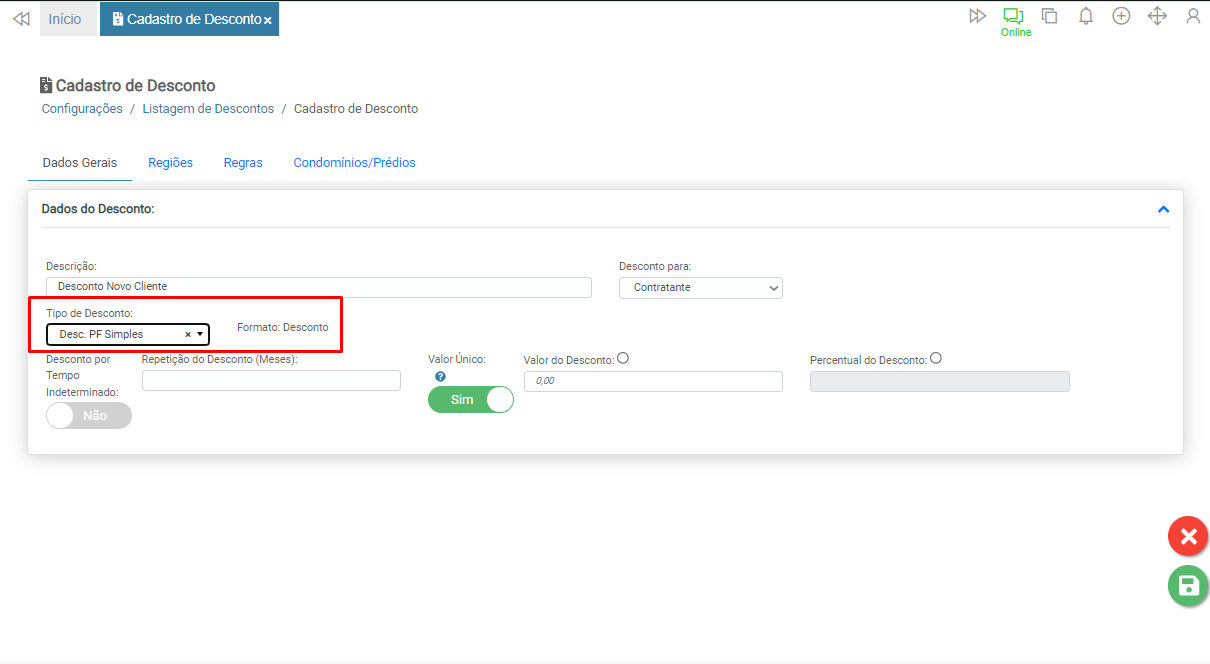Click the green save floating button
This screenshot has height=664, width=1210.
click(x=1188, y=585)
